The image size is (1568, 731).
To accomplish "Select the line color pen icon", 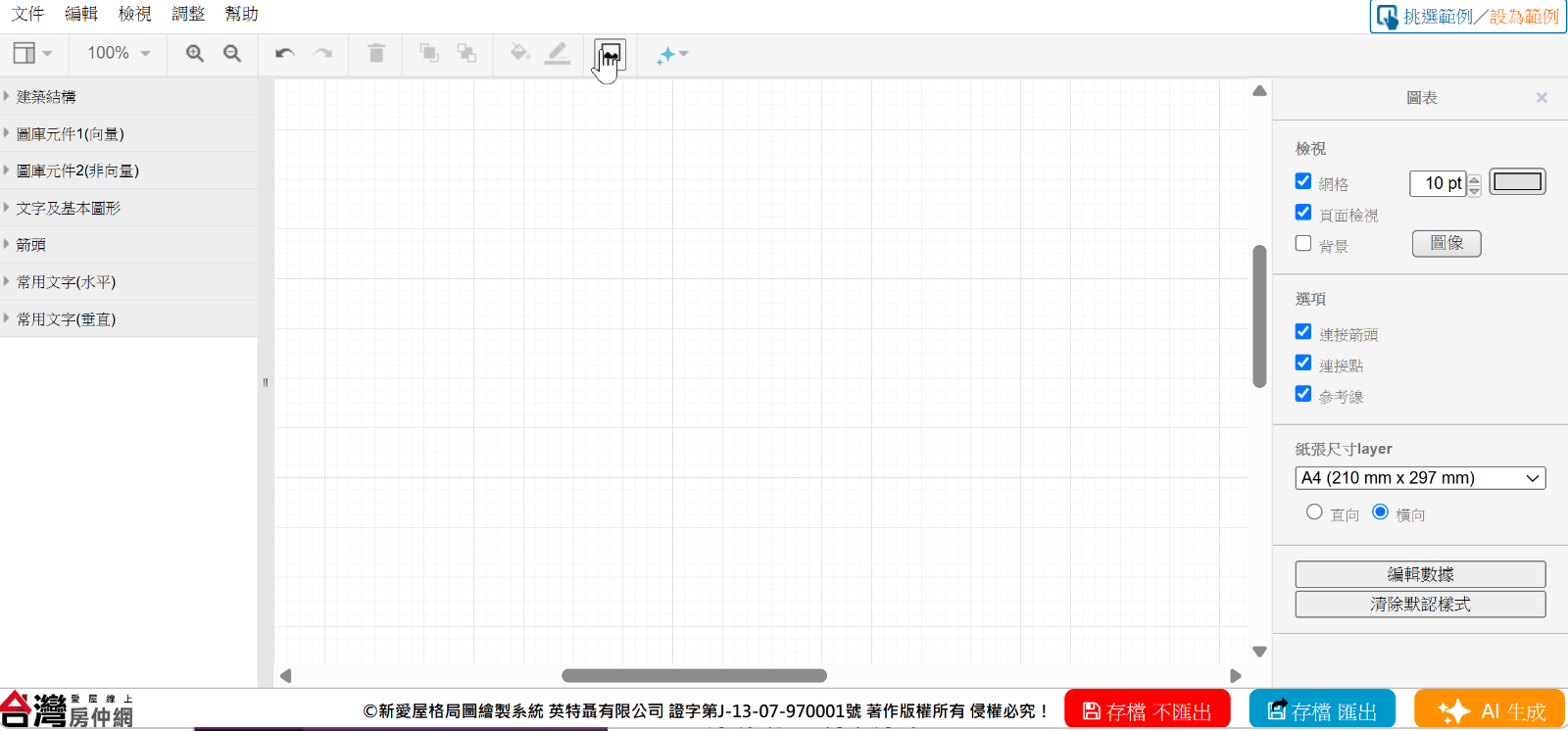I will (558, 53).
